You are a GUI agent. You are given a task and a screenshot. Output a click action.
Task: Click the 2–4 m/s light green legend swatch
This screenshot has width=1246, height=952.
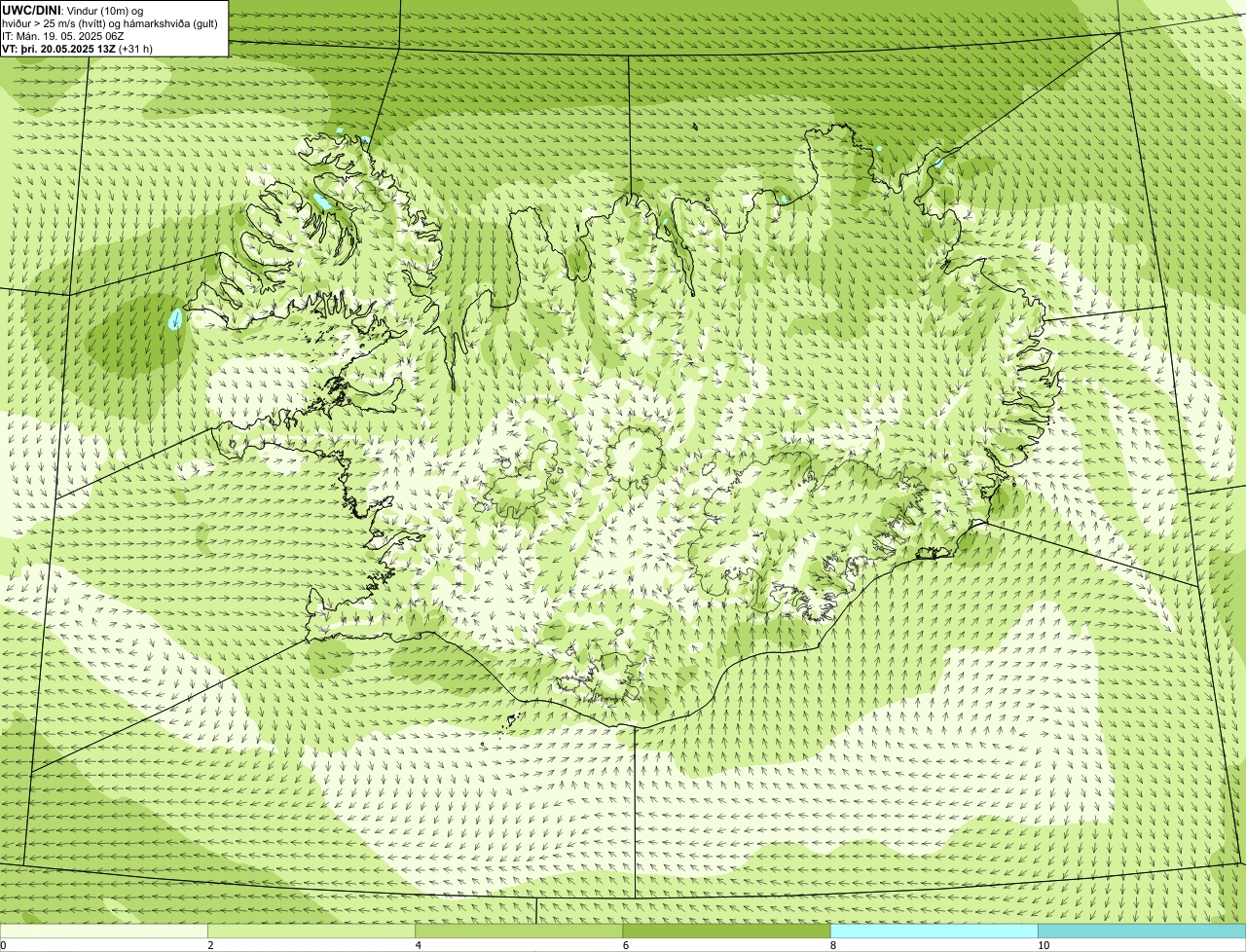(311, 932)
